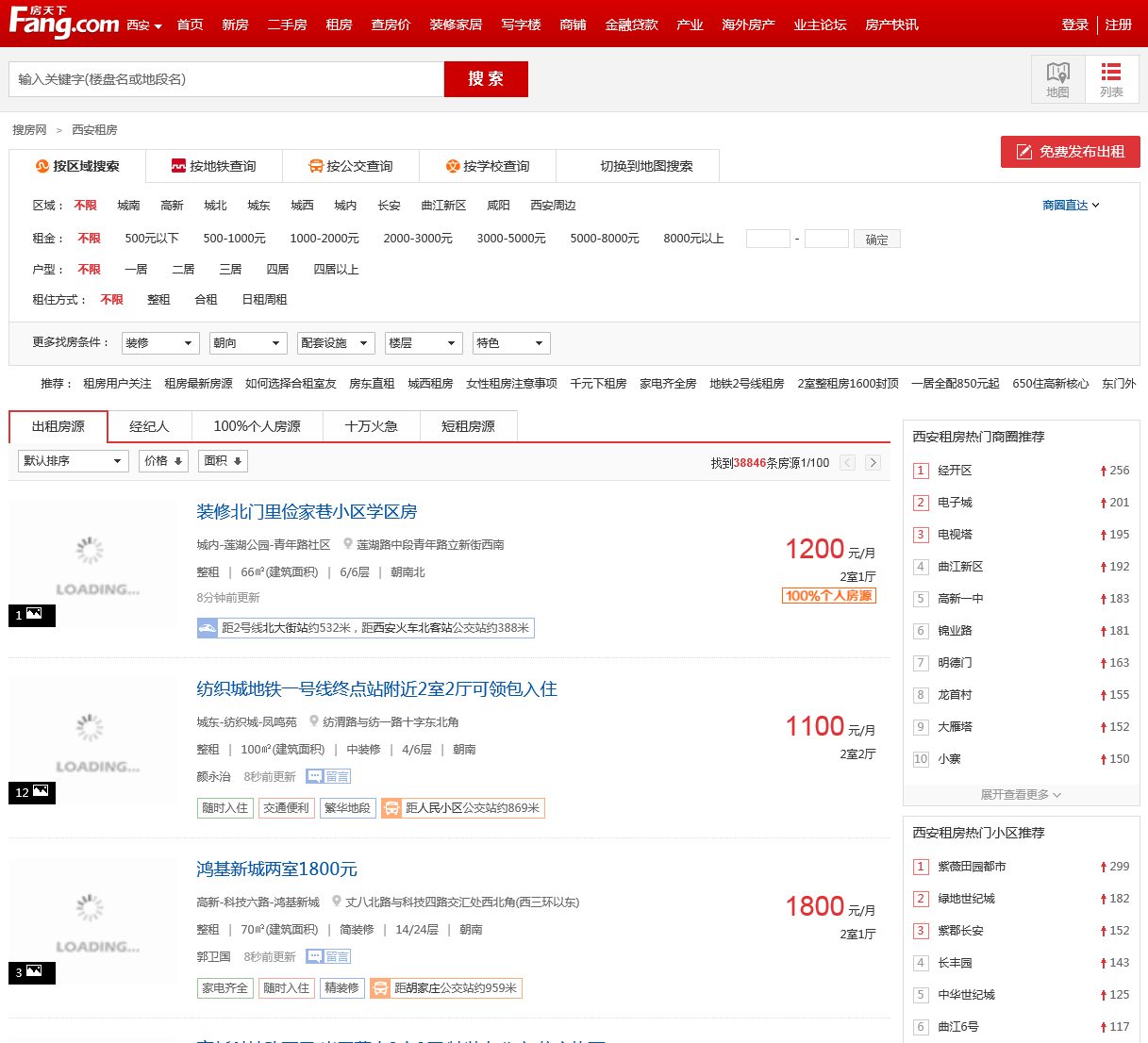Click 确定 to apply rent range
Viewport: 1148px width, 1043px height.
click(x=877, y=240)
